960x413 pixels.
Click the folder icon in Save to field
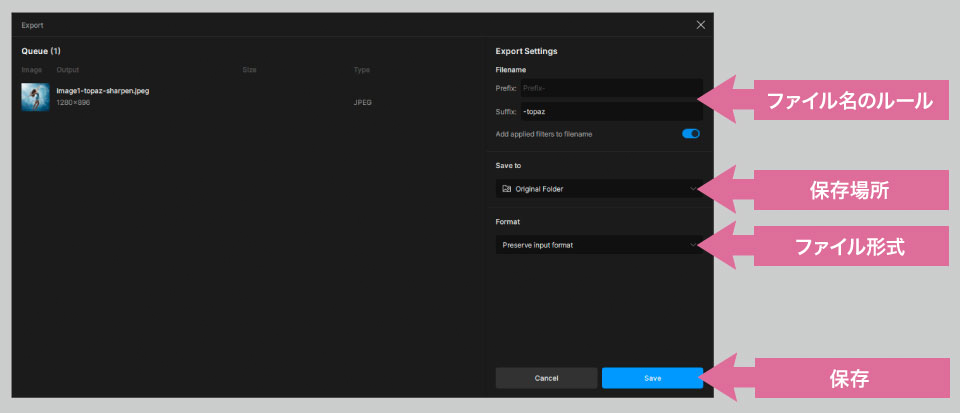coord(506,189)
